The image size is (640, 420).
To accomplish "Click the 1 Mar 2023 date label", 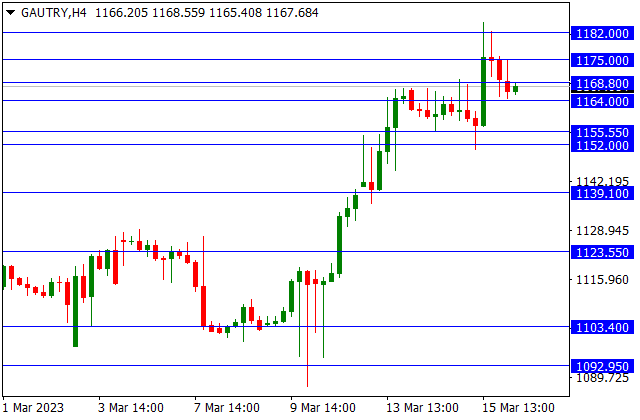I will (x=33, y=407).
